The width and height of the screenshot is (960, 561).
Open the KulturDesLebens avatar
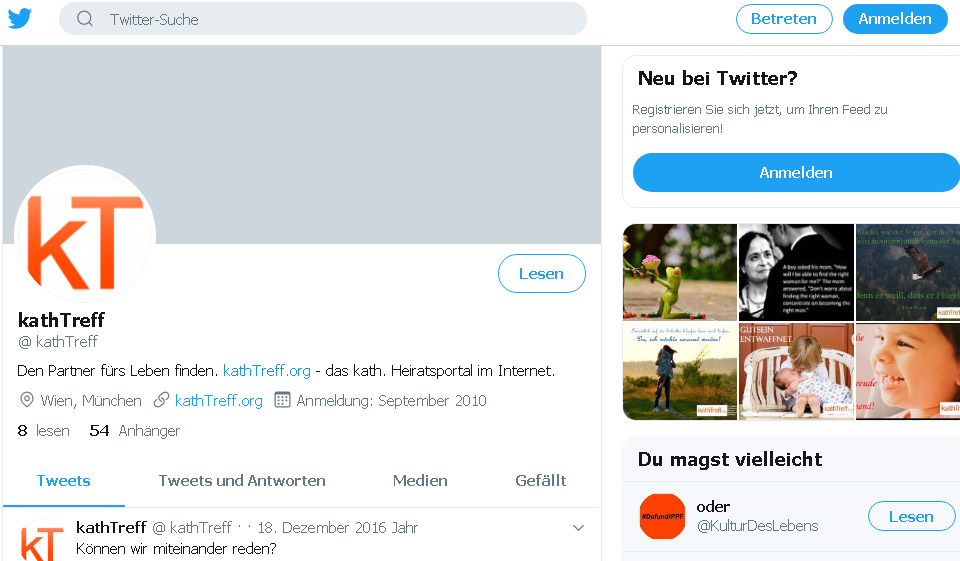(x=662, y=517)
